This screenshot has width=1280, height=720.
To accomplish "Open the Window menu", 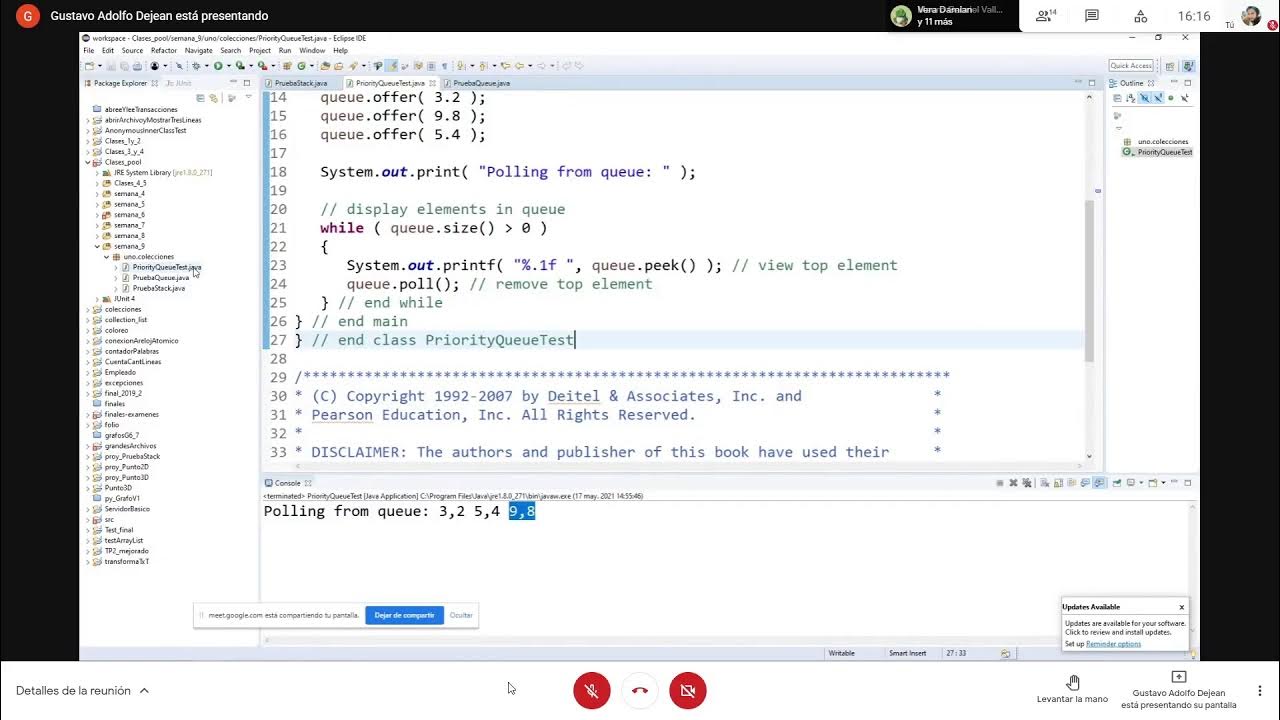I will pyautogui.click(x=312, y=50).
